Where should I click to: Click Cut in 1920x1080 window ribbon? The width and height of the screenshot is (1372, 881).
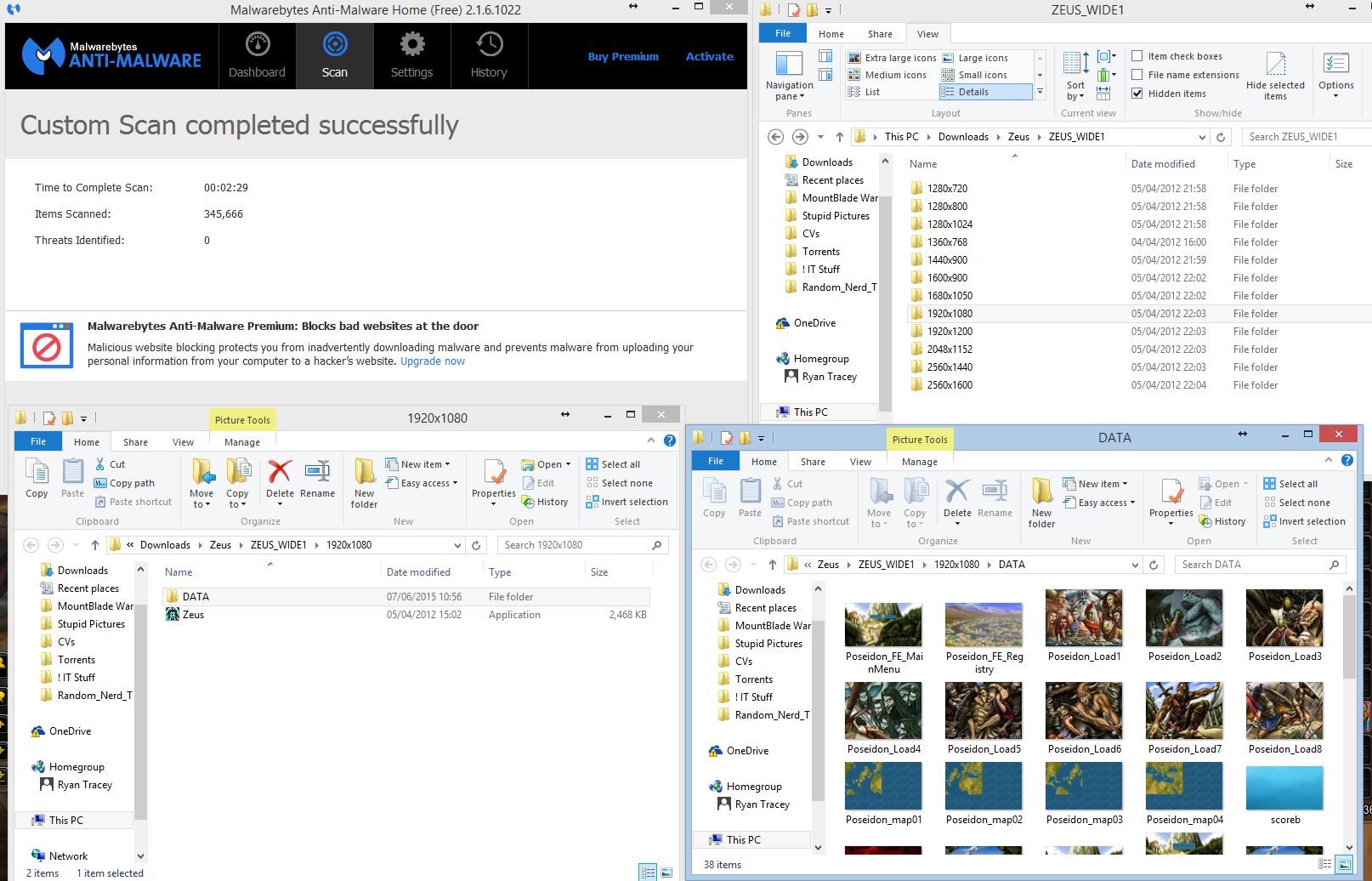[x=110, y=464]
